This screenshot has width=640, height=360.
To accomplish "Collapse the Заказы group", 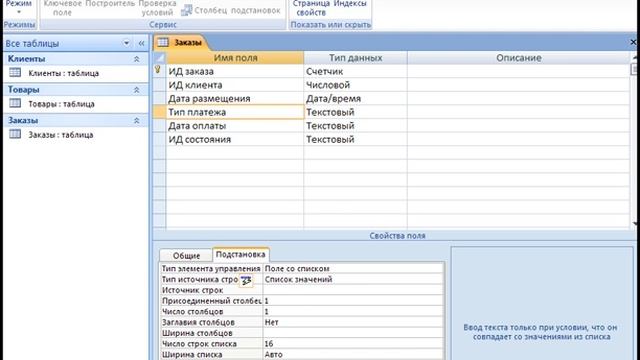I will coord(137,120).
